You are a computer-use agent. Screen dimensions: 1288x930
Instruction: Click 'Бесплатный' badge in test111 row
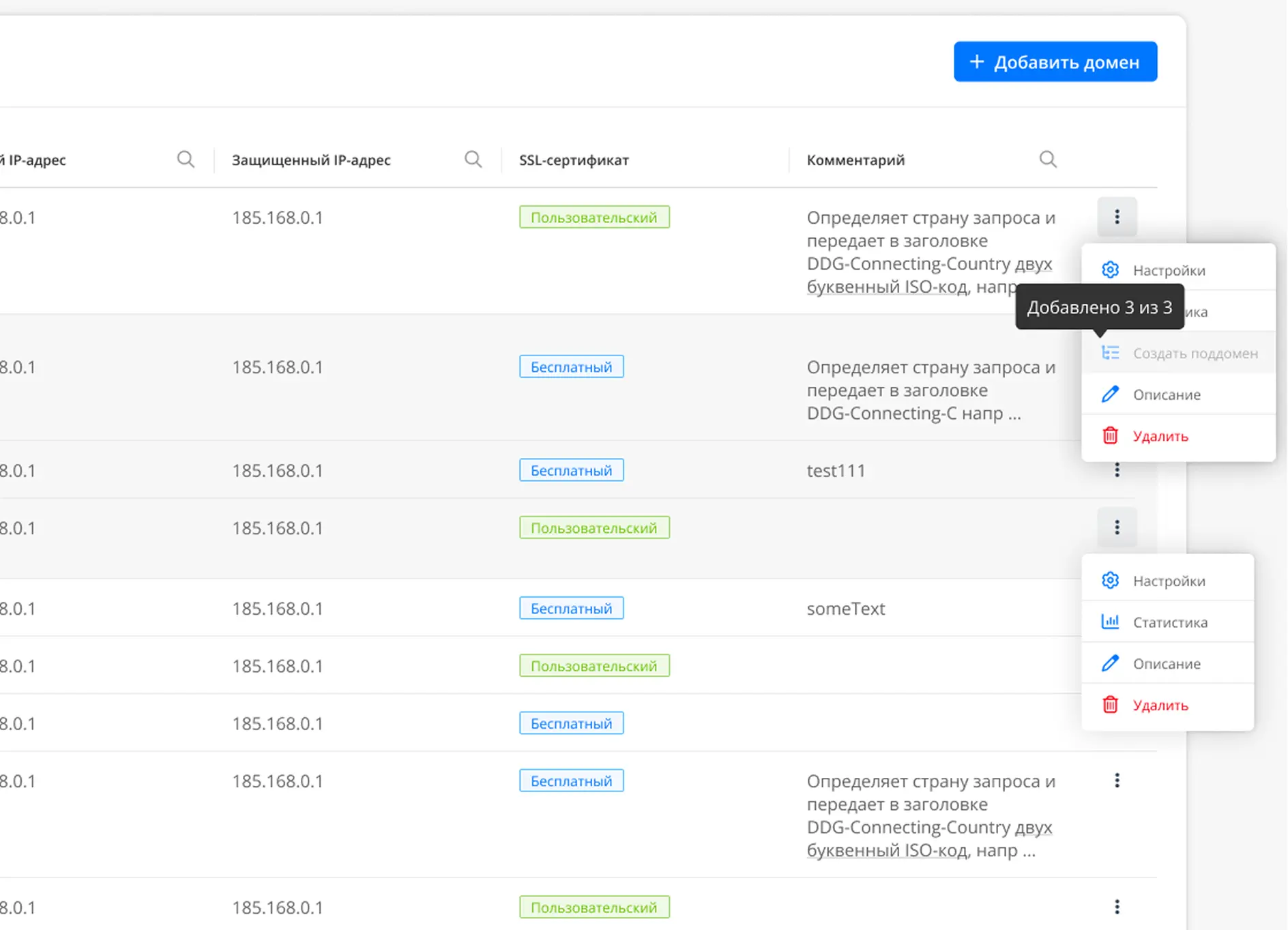(x=571, y=470)
